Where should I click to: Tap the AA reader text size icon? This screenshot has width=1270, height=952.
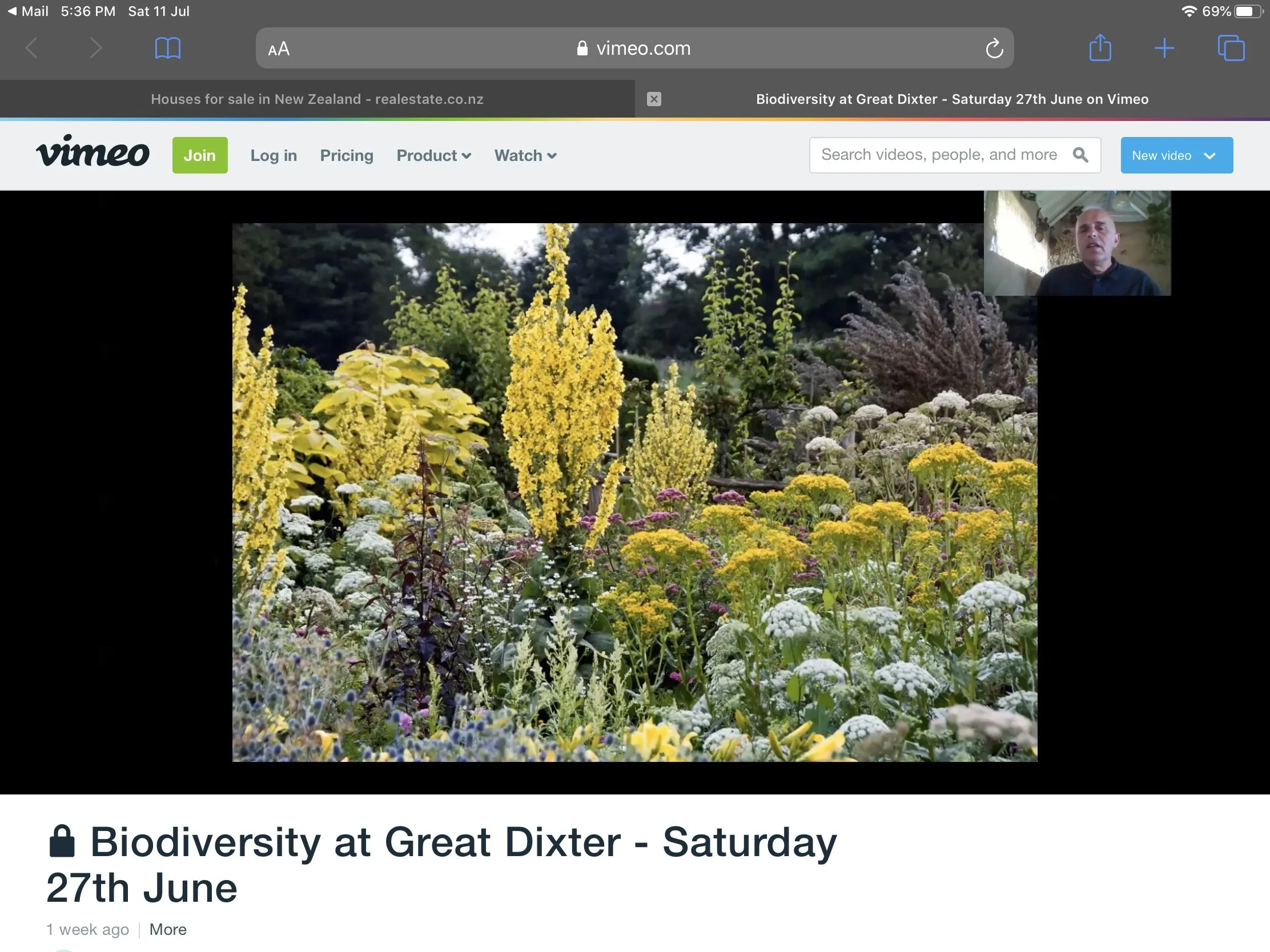coord(279,49)
